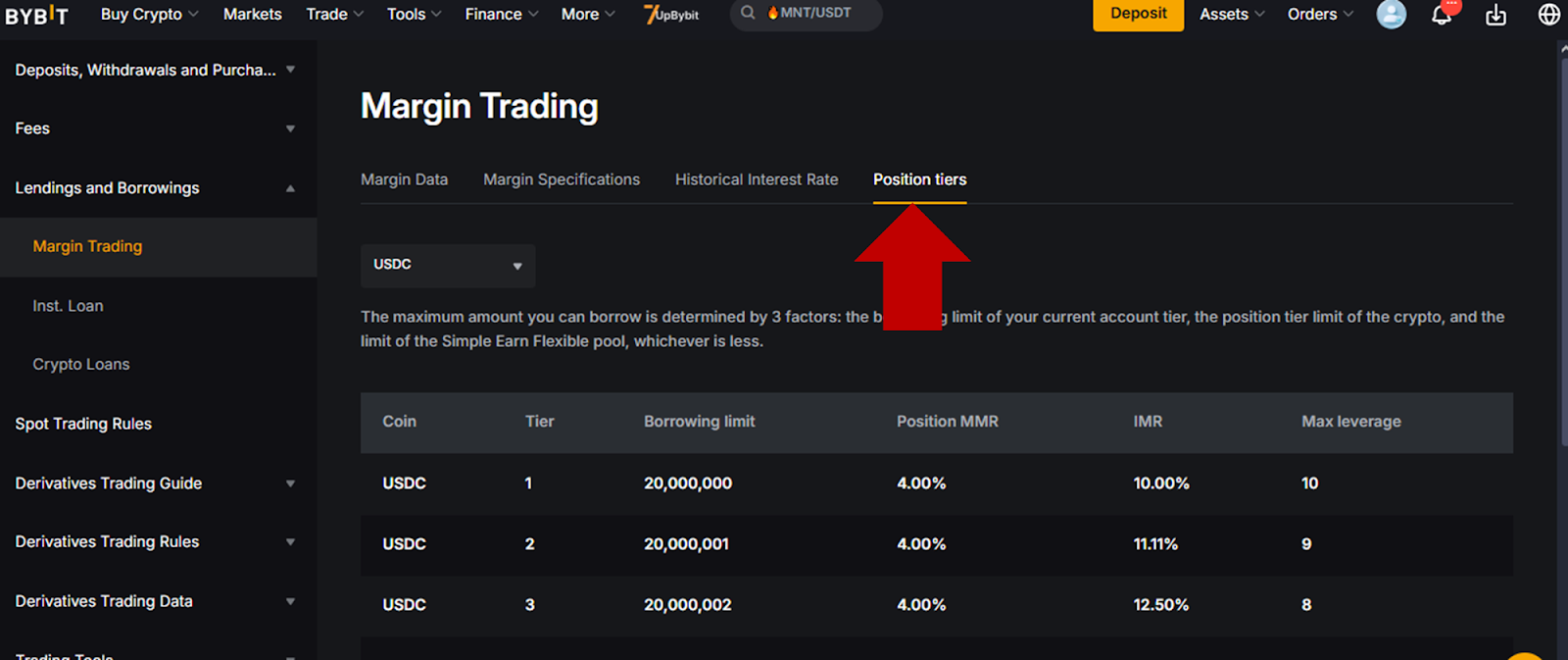The height and width of the screenshot is (660, 1568).
Task: Click the Max leverage column header
Action: (x=1350, y=422)
